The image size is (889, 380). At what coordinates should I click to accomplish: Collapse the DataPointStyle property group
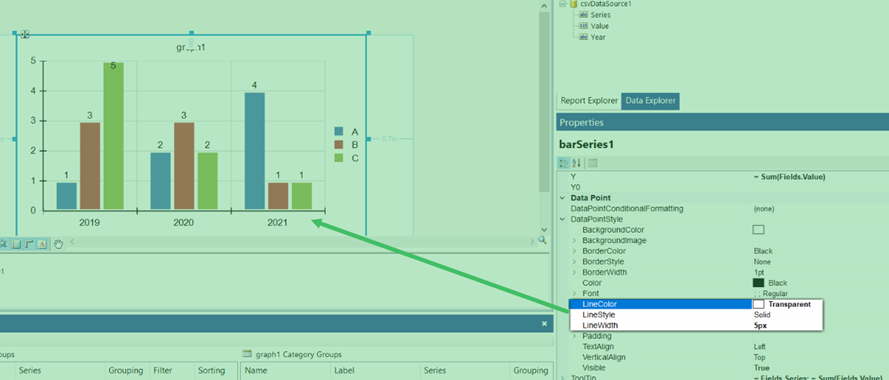pyautogui.click(x=562, y=219)
